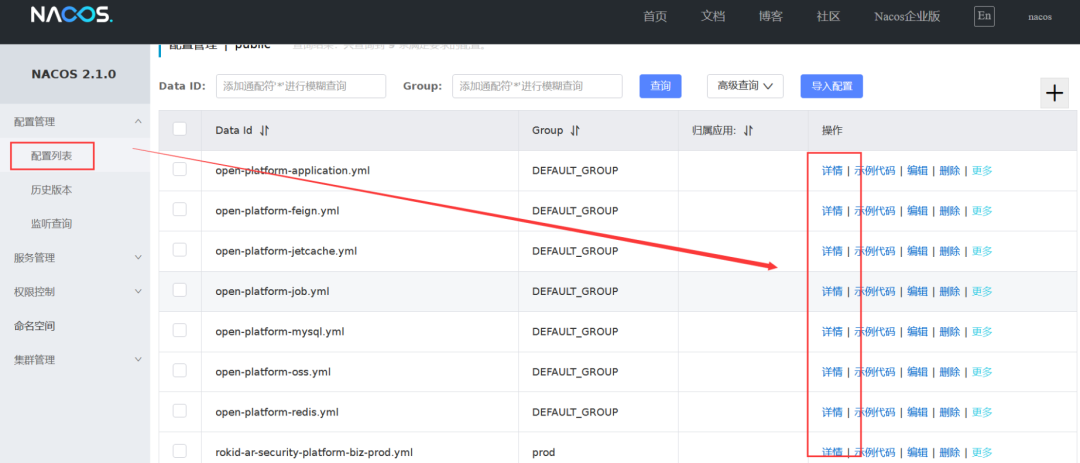Click 编辑 for open-platform-feign.yml
The image size is (1080, 463).
click(917, 211)
